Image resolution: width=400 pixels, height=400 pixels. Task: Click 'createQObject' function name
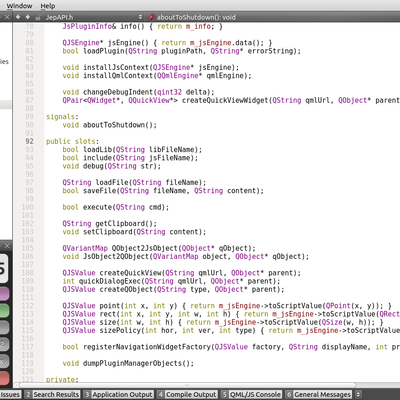coord(126,289)
